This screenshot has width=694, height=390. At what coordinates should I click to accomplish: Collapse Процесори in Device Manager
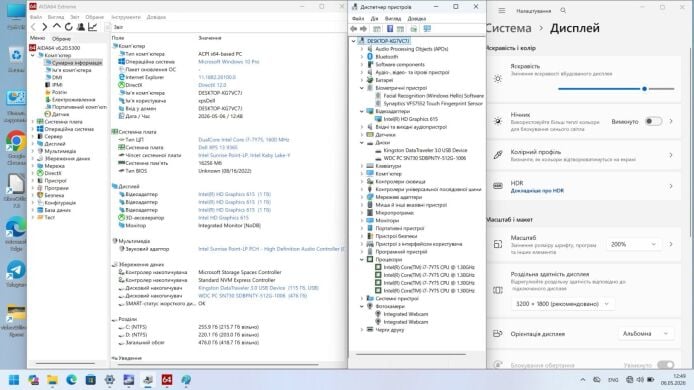pos(362,259)
